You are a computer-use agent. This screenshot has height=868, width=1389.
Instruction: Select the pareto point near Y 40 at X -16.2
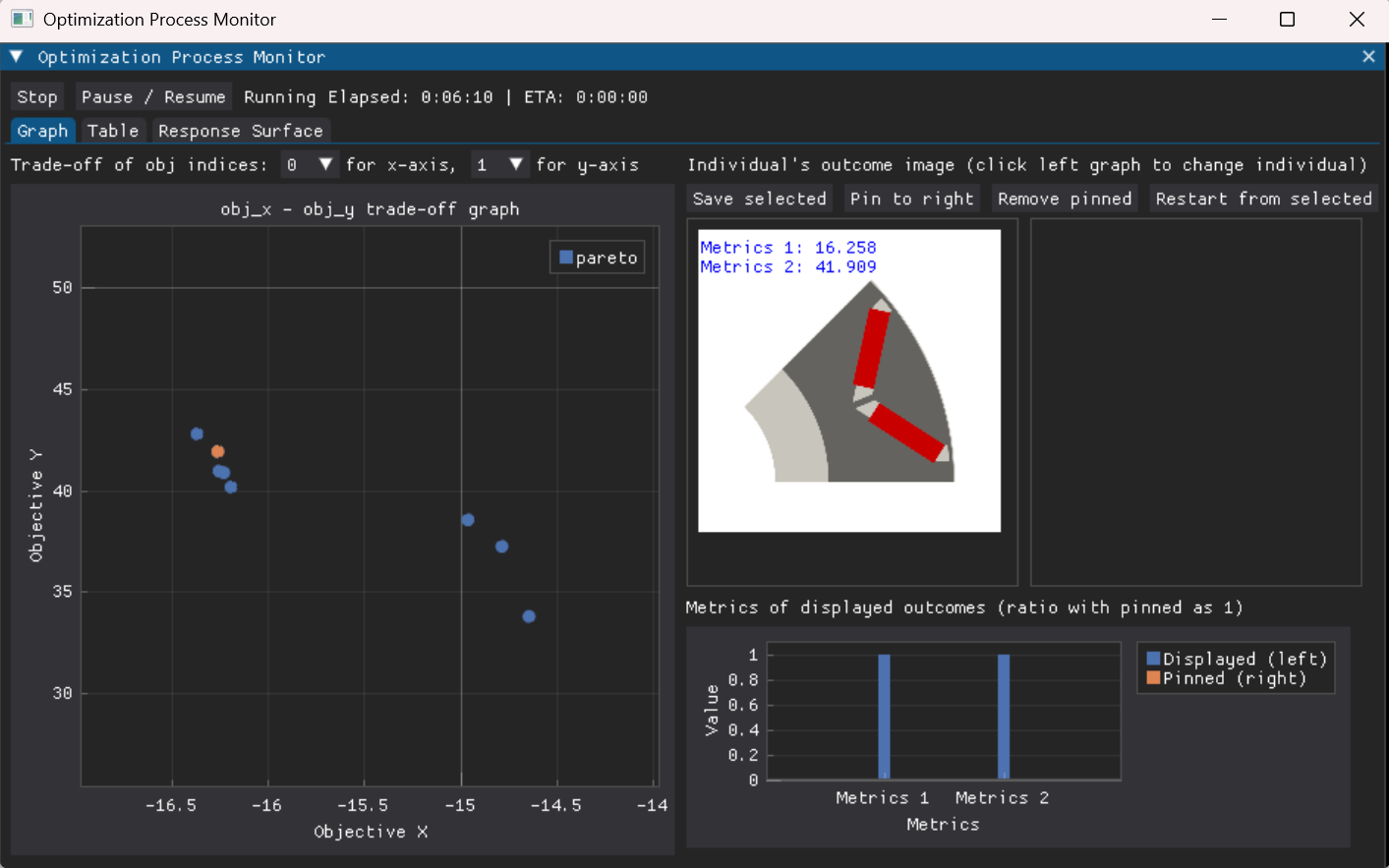coord(231,487)
